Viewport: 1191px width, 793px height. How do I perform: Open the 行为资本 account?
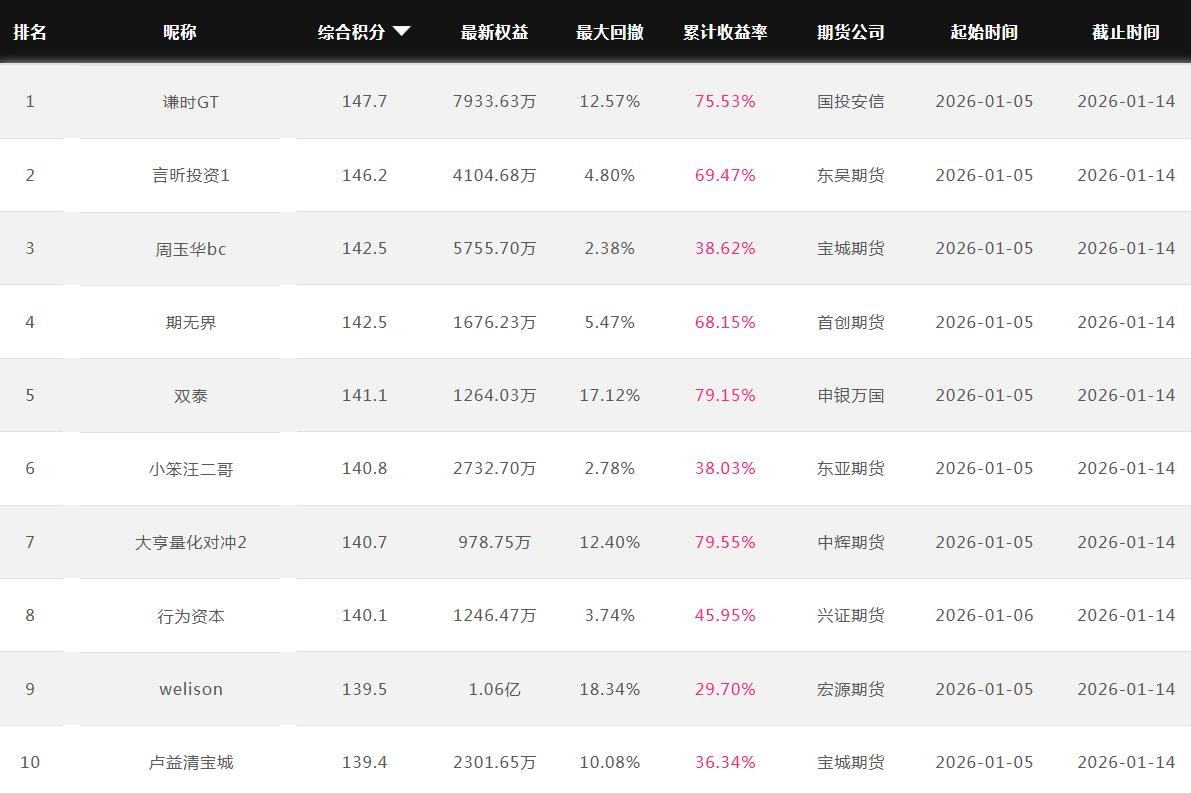(x=190, y=616)
